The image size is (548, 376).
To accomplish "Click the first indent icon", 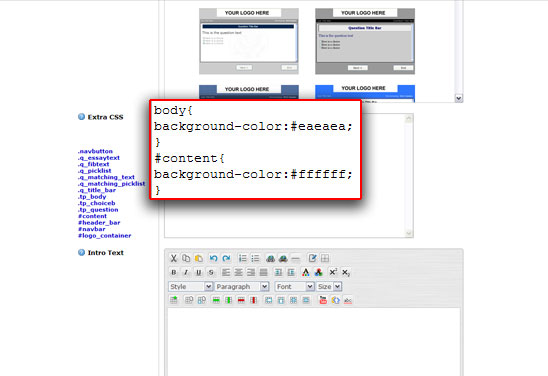I will coord(278,273).
